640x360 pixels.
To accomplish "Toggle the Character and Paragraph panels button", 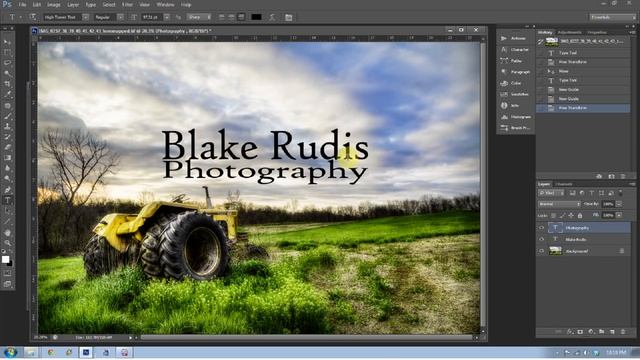I will (289, 17).
